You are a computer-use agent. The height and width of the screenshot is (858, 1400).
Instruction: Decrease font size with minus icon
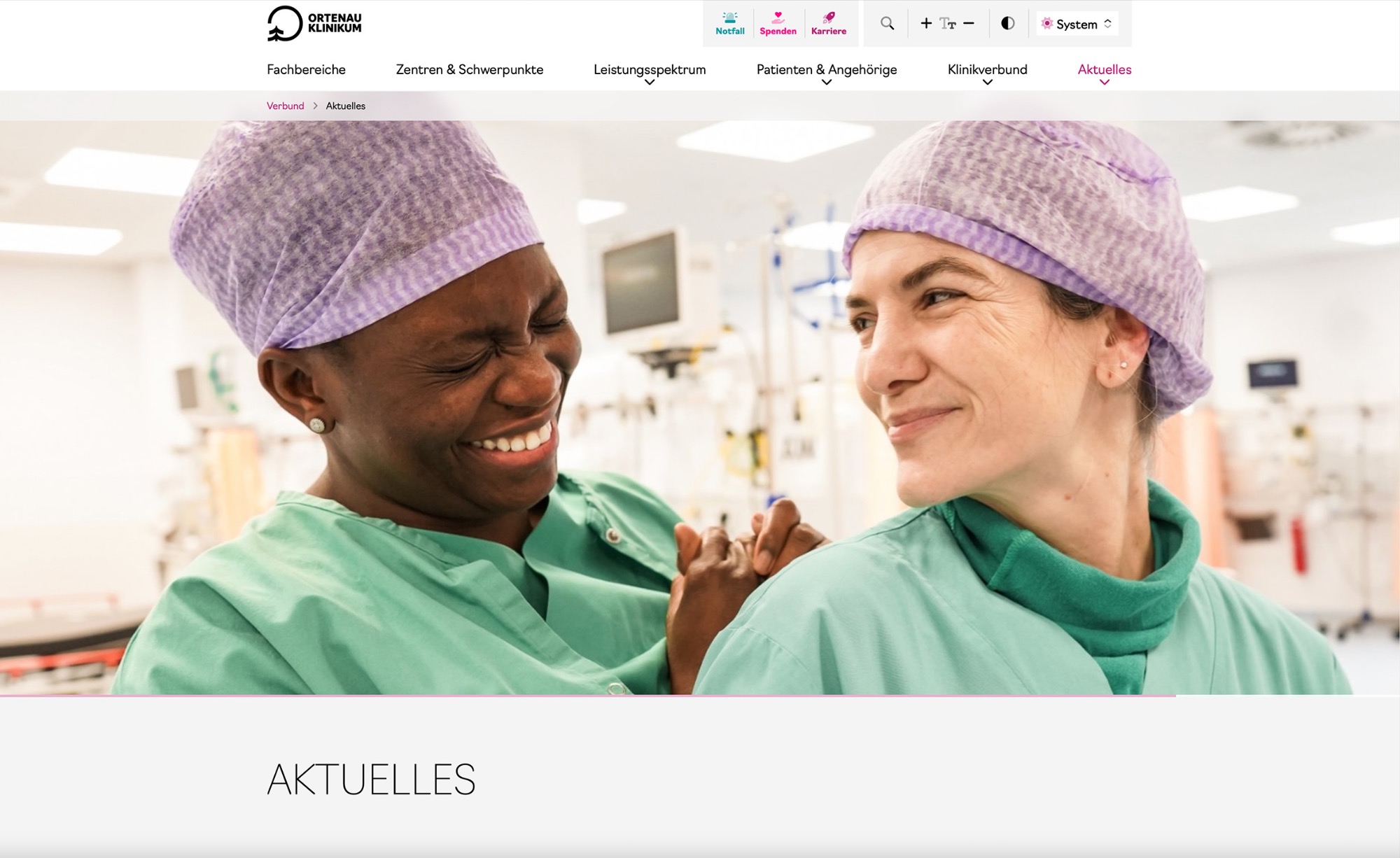coord(969,23)
